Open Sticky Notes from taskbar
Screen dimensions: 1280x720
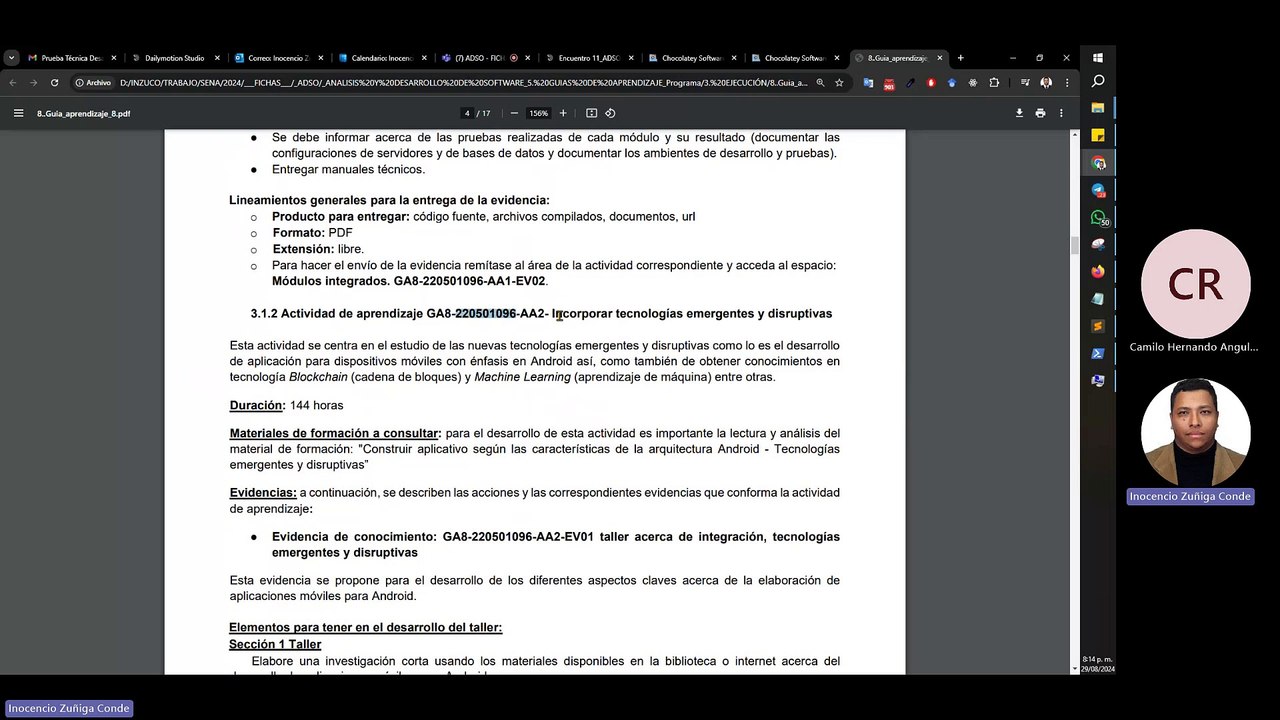[x=1098, y=135]
